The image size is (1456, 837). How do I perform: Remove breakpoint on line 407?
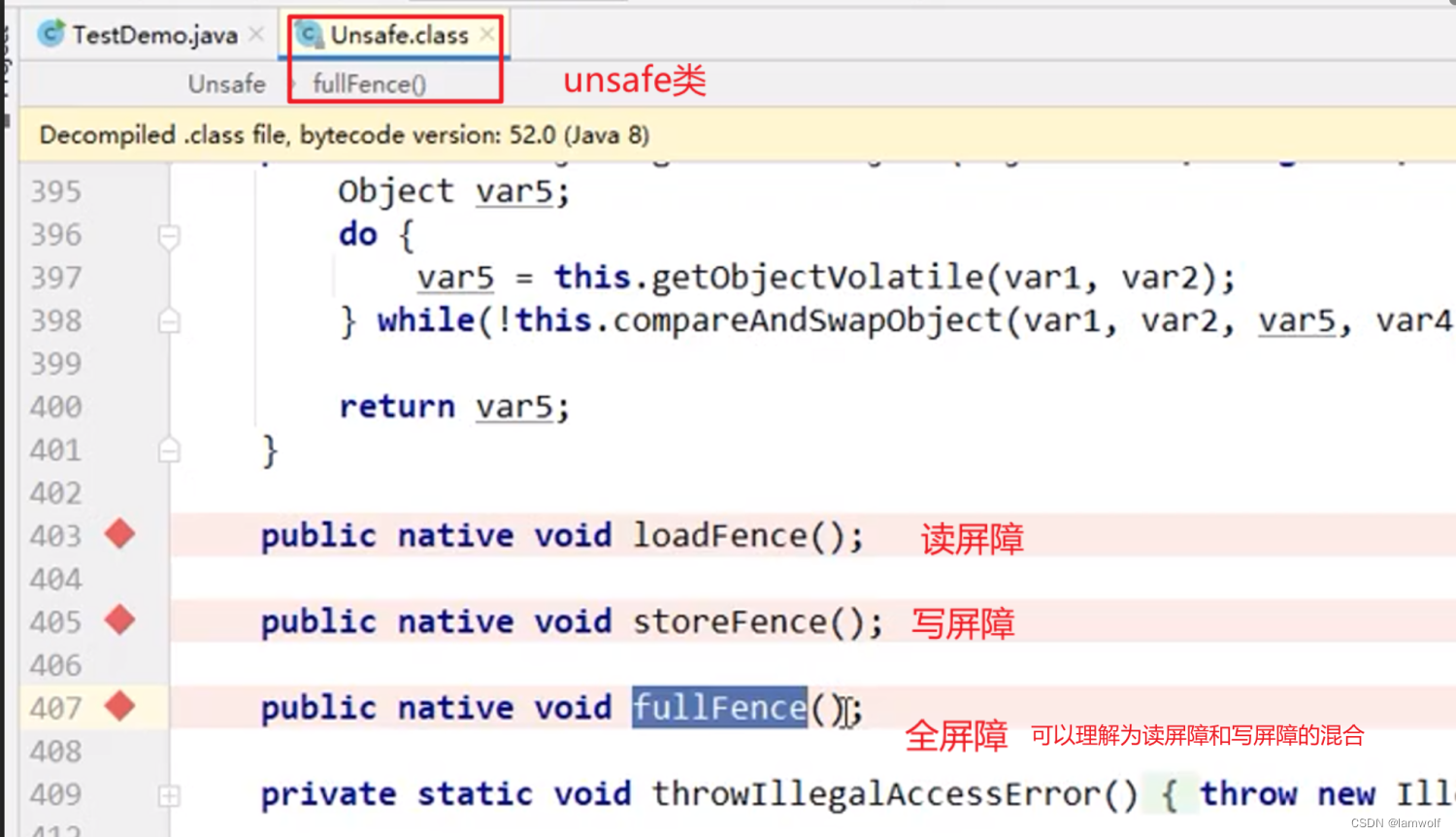point(120,706)
